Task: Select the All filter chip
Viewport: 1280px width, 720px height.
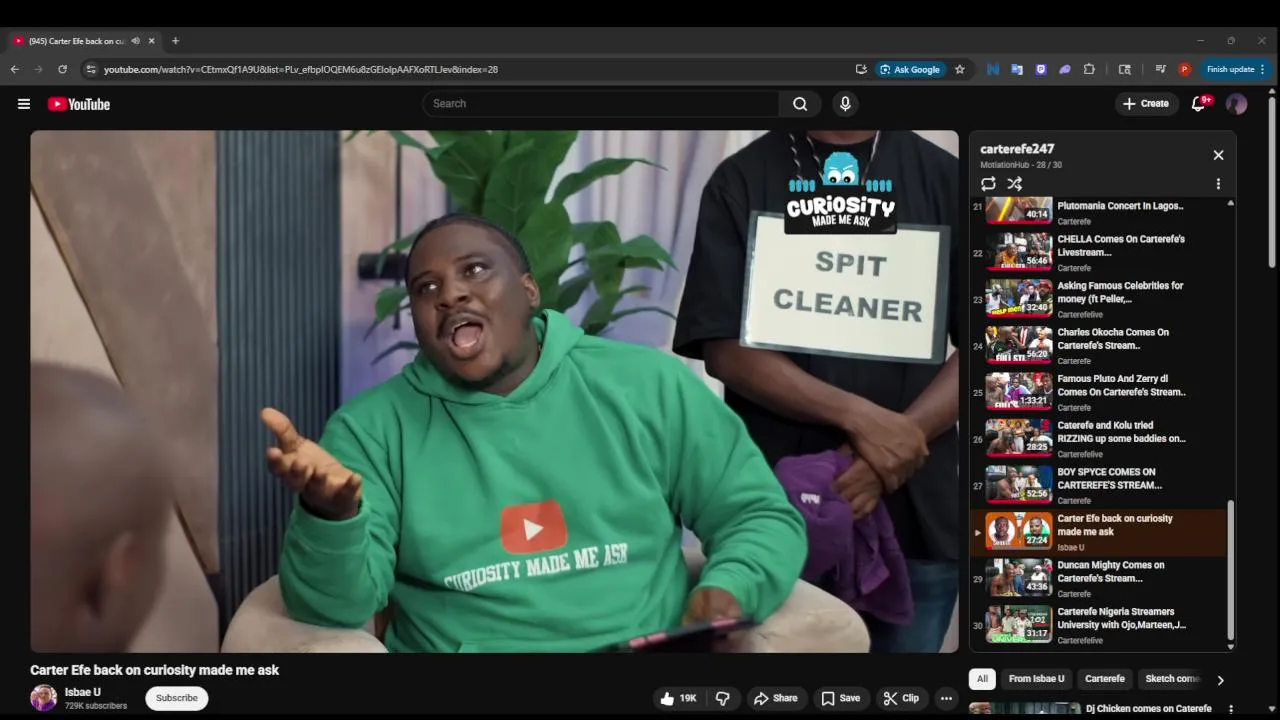Action: tap(982, 679)
